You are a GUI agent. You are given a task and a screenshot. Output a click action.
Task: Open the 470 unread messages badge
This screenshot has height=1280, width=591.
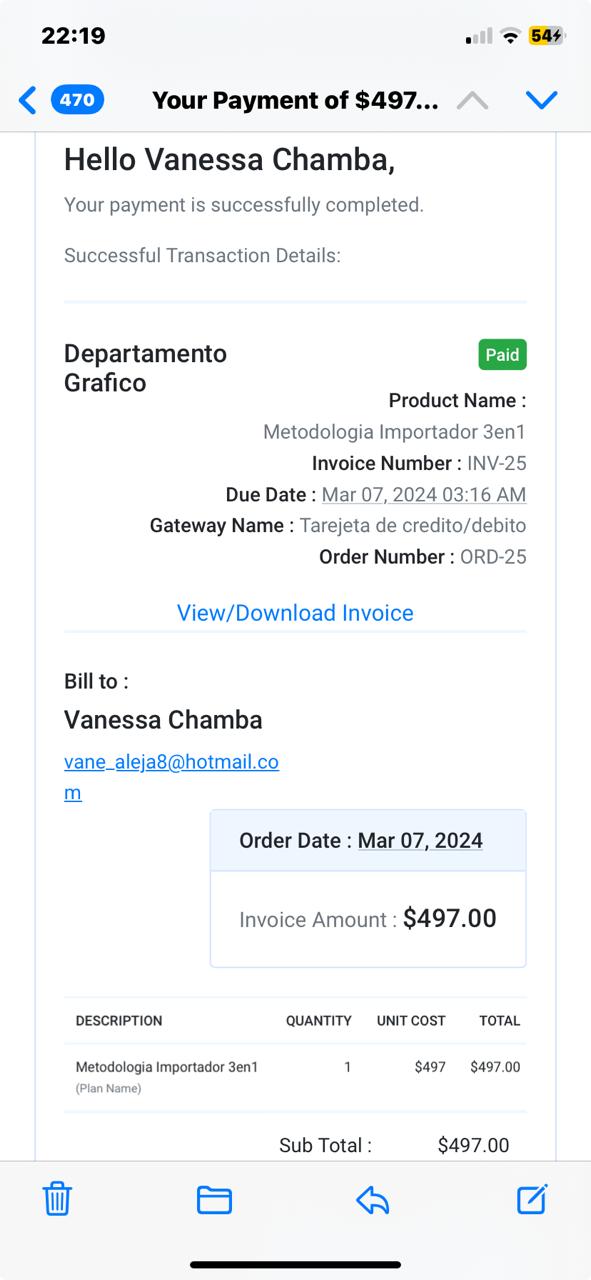point(78,100)
